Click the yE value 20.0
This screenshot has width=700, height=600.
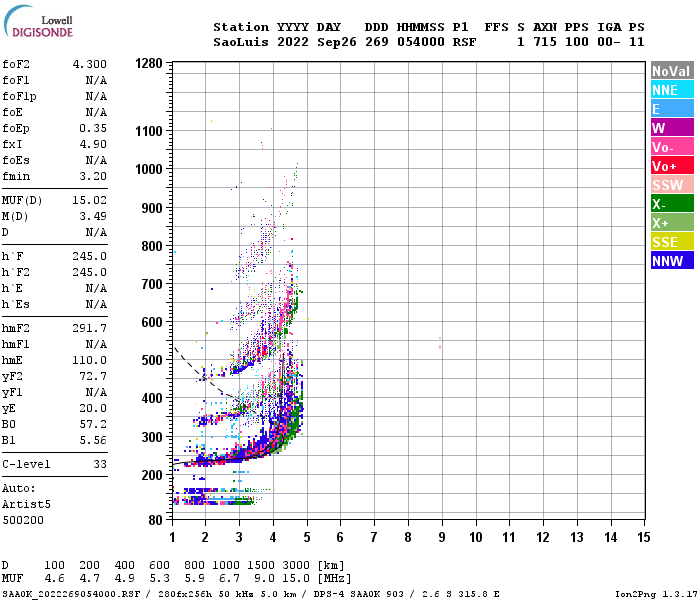click(93, 408)
